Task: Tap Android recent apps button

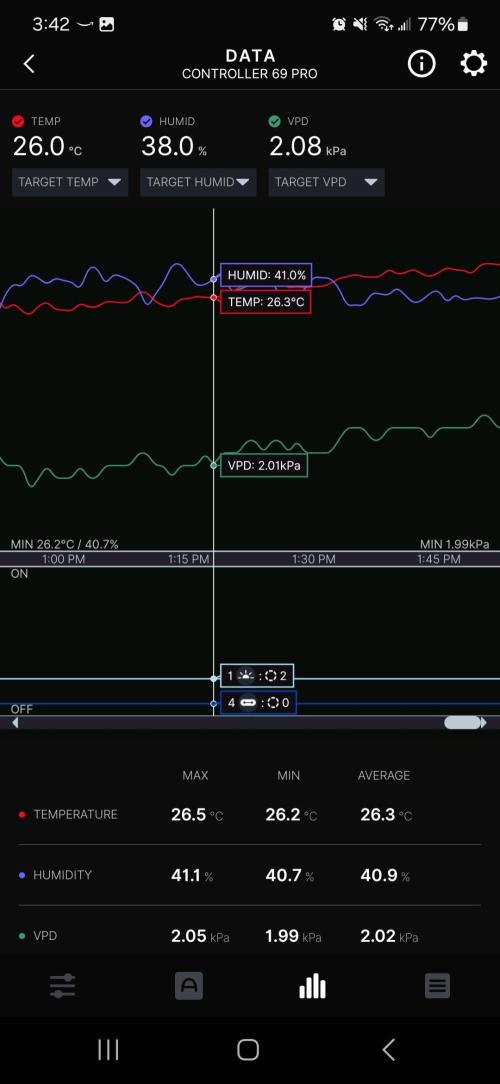Action: (108, 1049)
